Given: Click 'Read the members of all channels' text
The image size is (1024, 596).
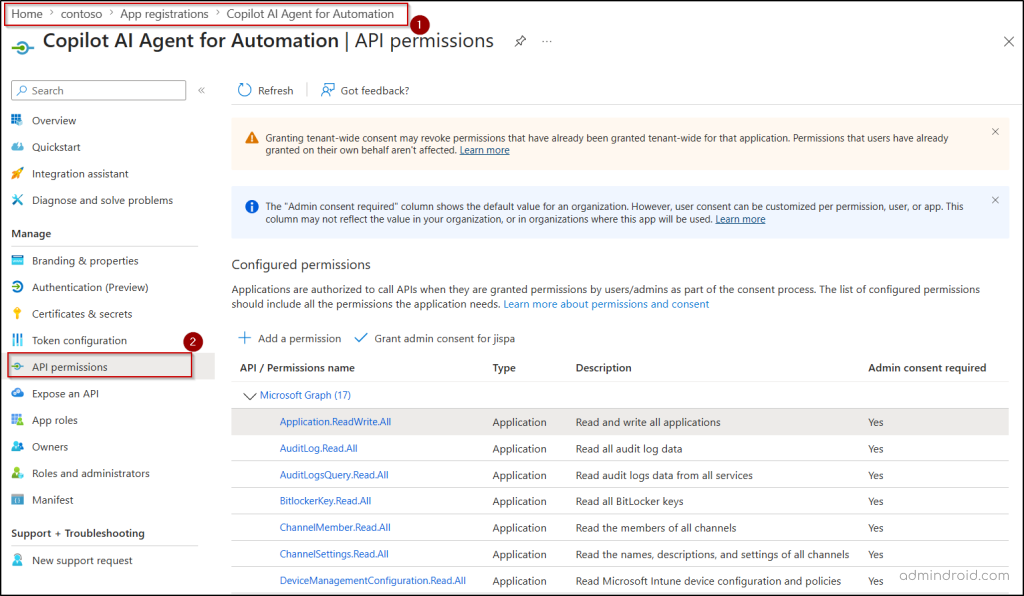Looking at the screenshot, I should point(656,528).
